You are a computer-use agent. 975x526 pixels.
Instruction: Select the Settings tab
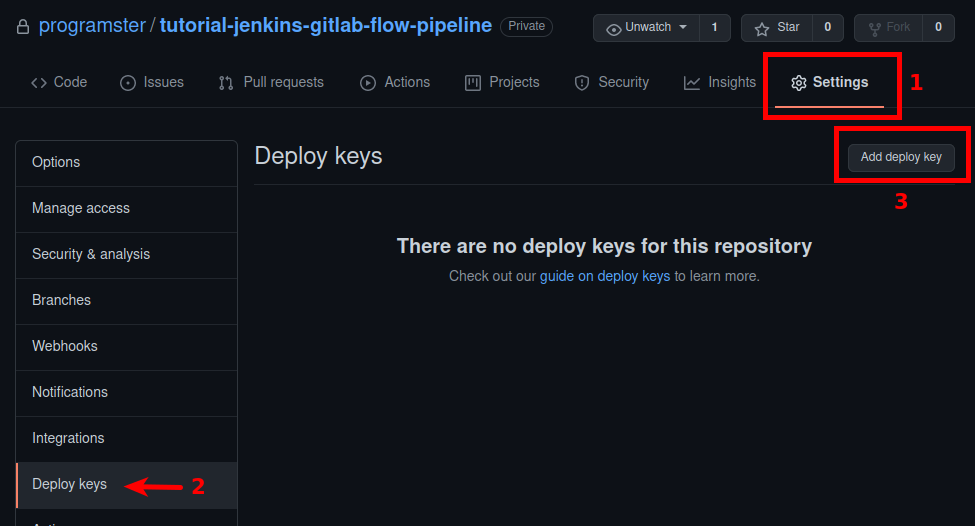coord(829,82)
